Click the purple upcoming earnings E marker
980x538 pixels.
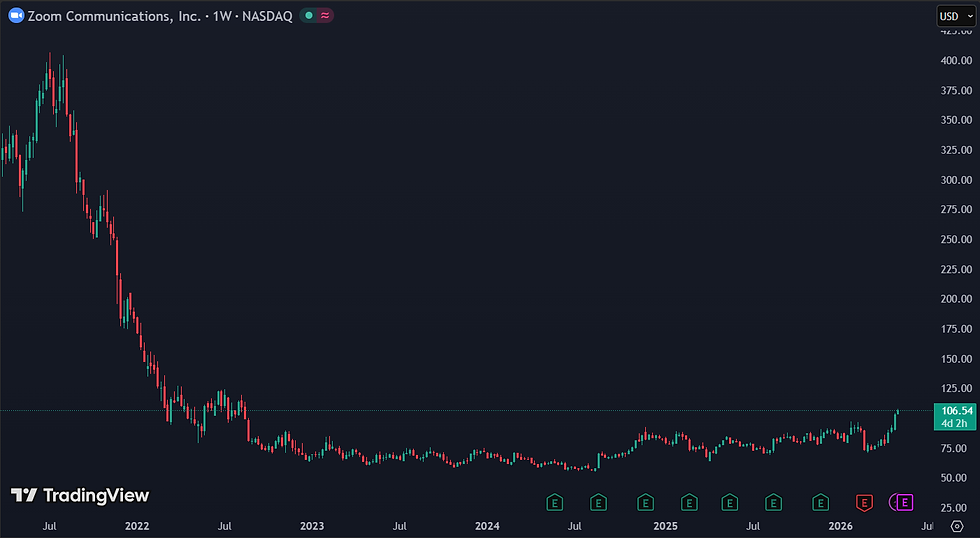point(904,502)
